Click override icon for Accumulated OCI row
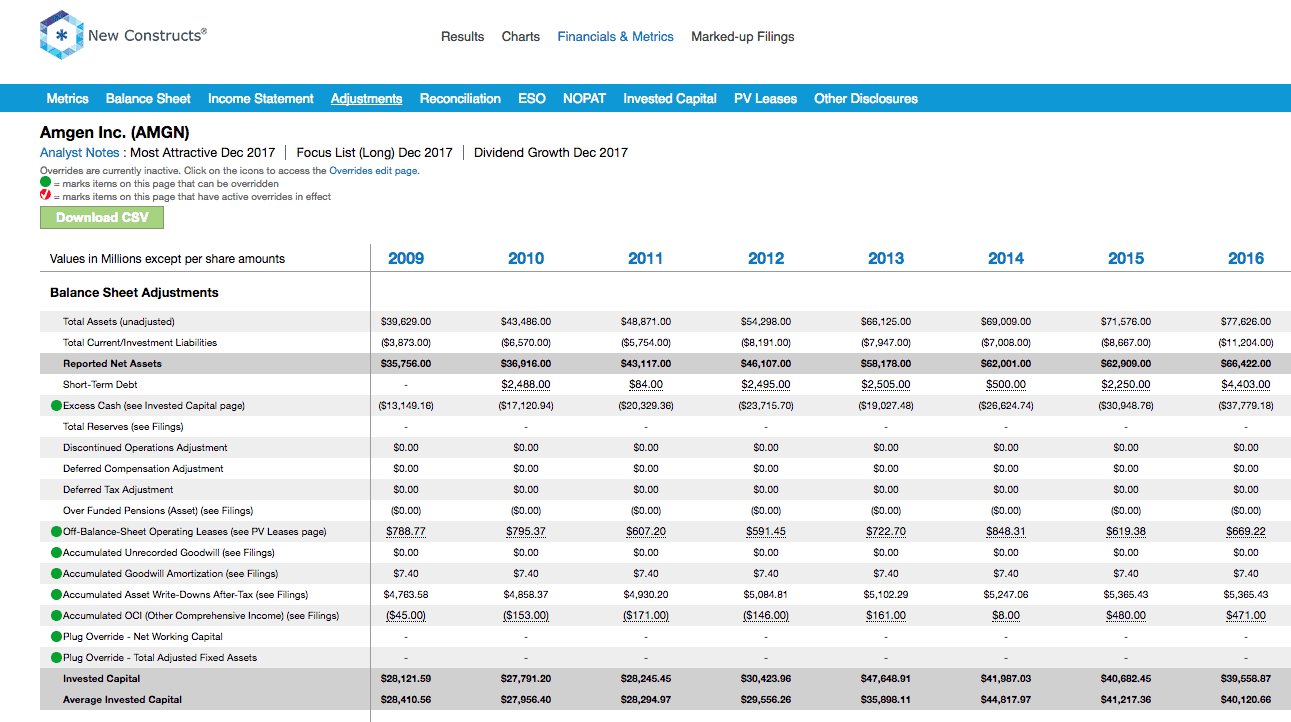This screenshot has height=722, width=1291. click(56, 616)
